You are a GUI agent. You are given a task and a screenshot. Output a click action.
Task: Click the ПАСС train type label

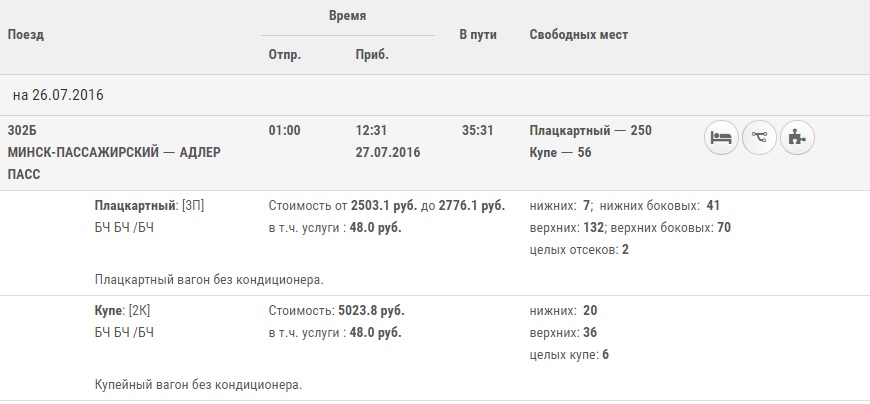pyautogui.click(x=24, y=174)
